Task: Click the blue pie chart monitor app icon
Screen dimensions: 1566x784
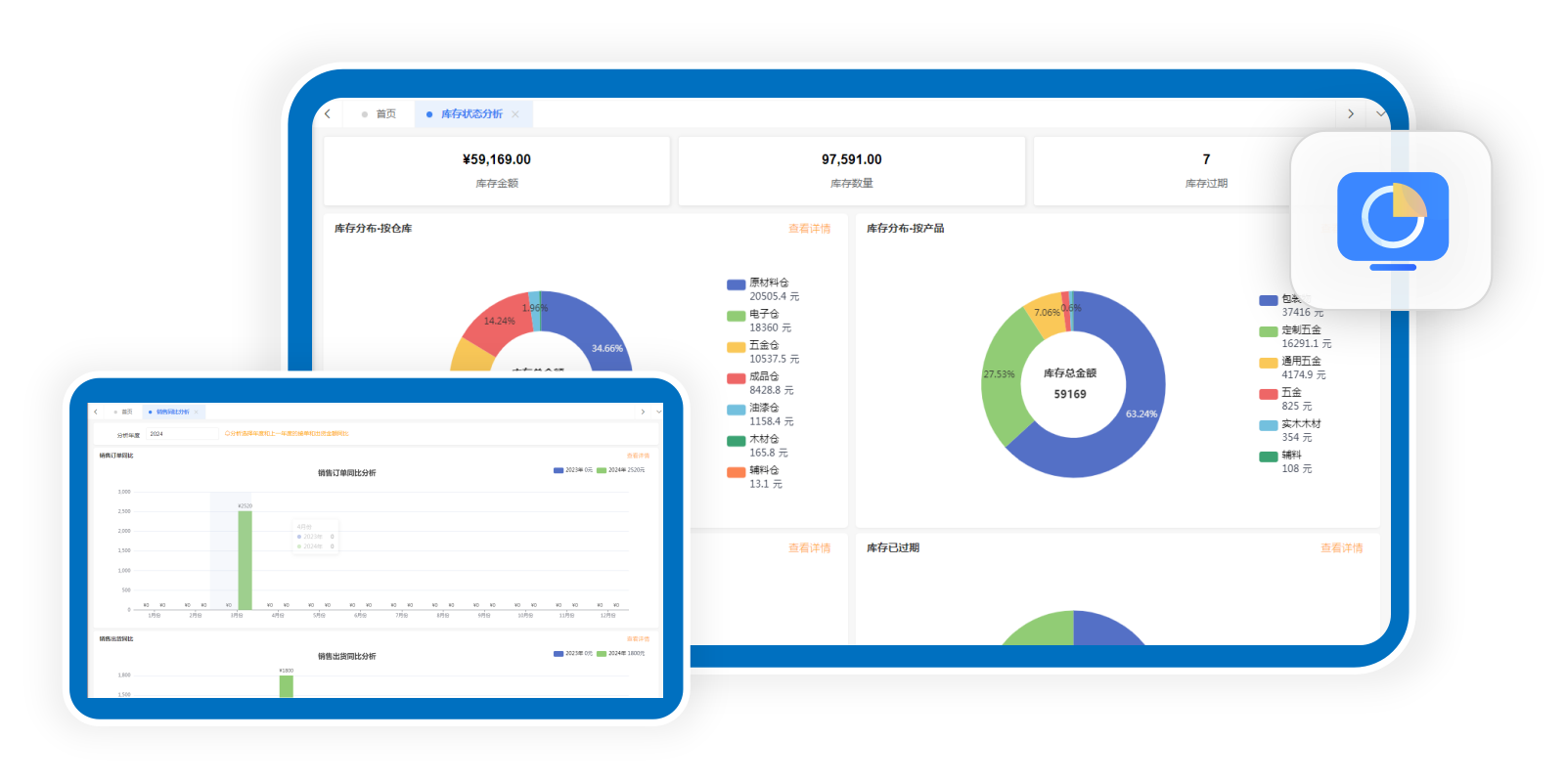Action: (x=1392, y=220)
